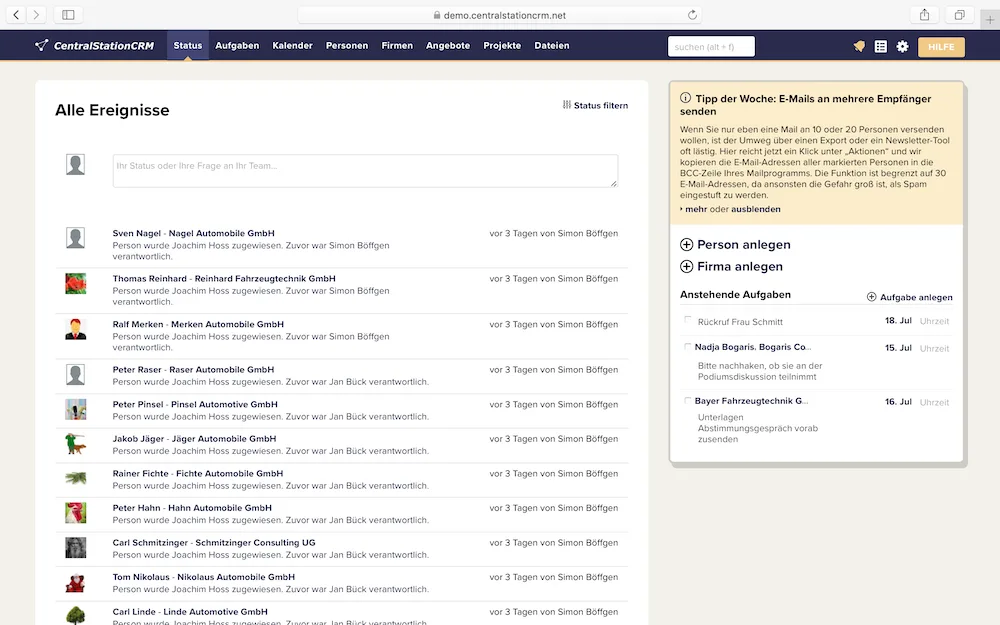1000x625 pixels.
Task: Expand the tip with the mehr link
Action: 696,209
